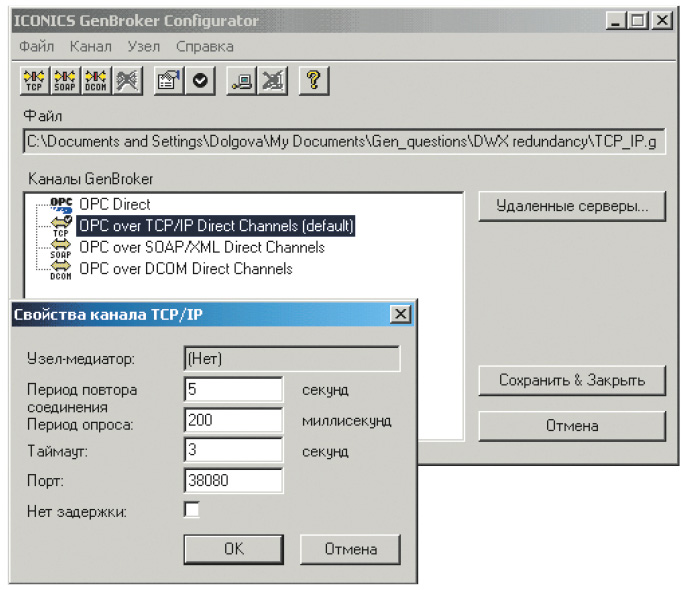
Task: Add a new TCP channel from toolbar
Action: pos(34,81)
